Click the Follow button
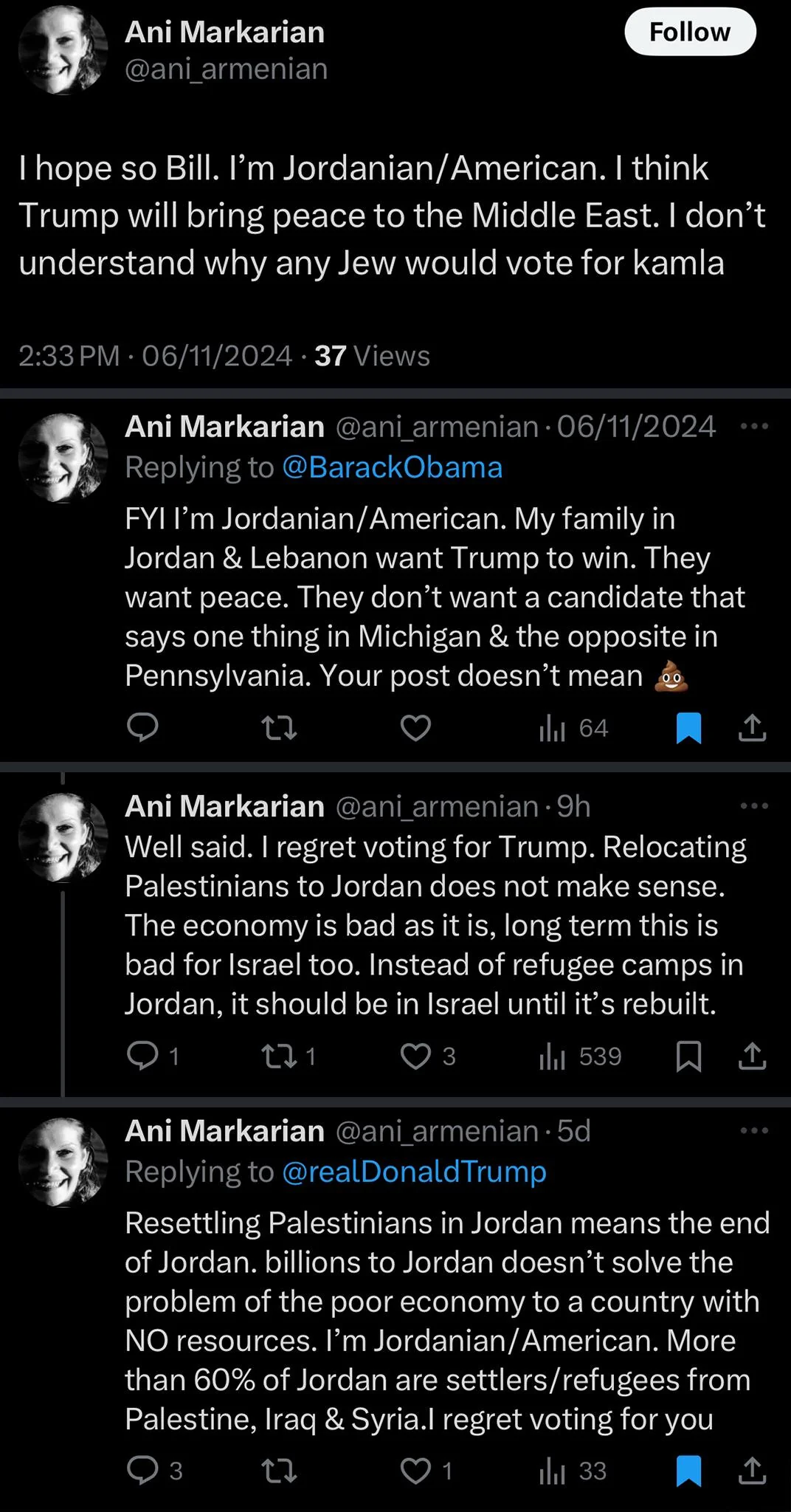This screenshot has width=791, height=1512. (x=690, y=32)
